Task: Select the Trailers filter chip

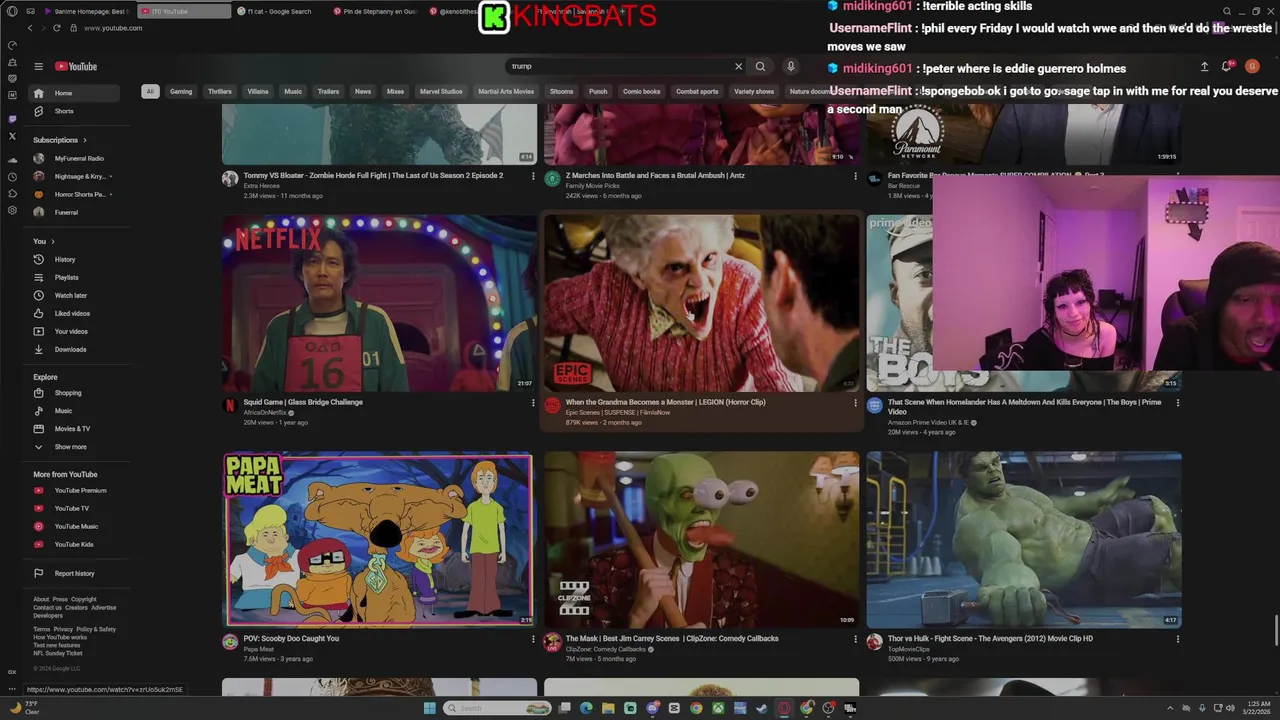Action: [328, 91]
